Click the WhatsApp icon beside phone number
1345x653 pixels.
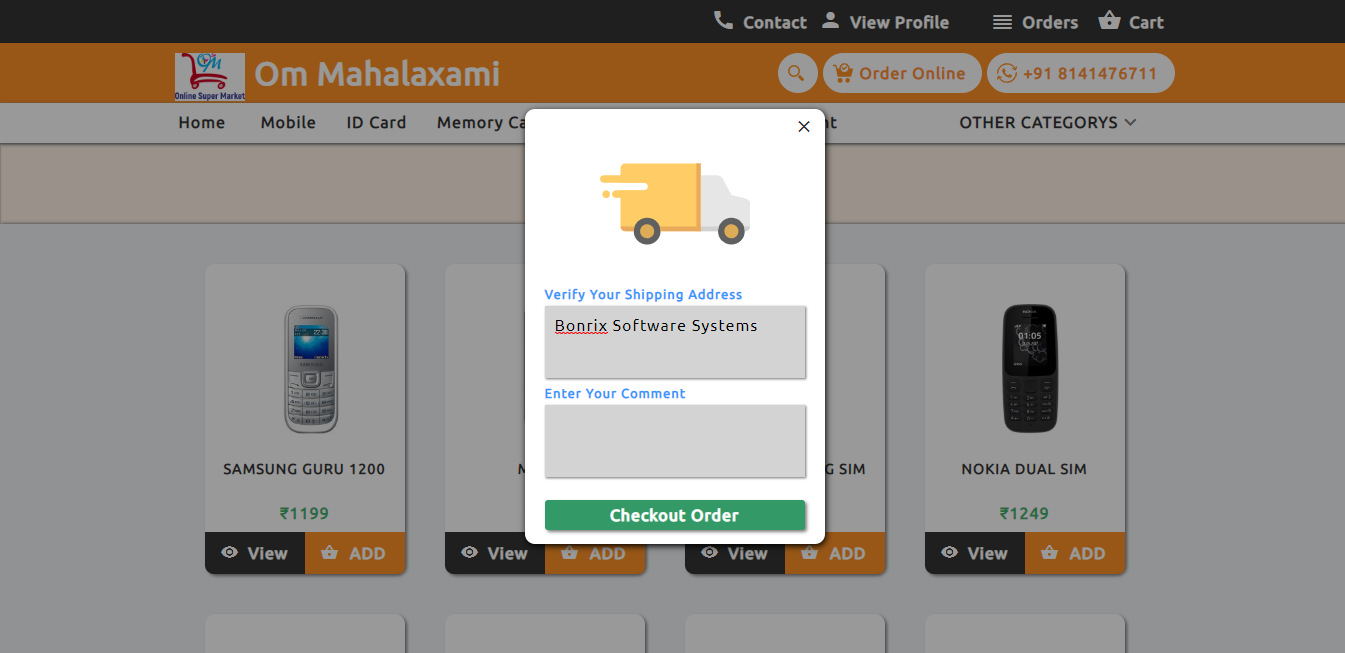pyautogui.click(x=1007, y=73)
